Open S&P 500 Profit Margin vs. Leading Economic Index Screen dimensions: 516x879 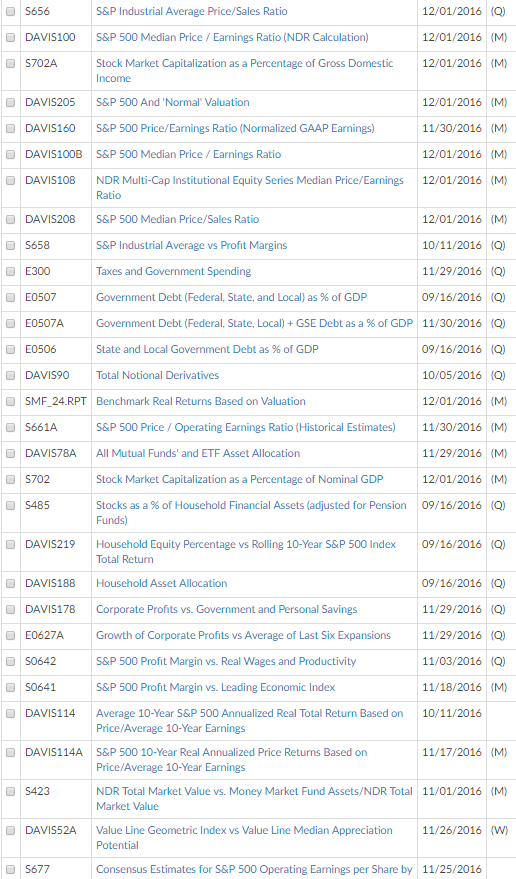215,687
